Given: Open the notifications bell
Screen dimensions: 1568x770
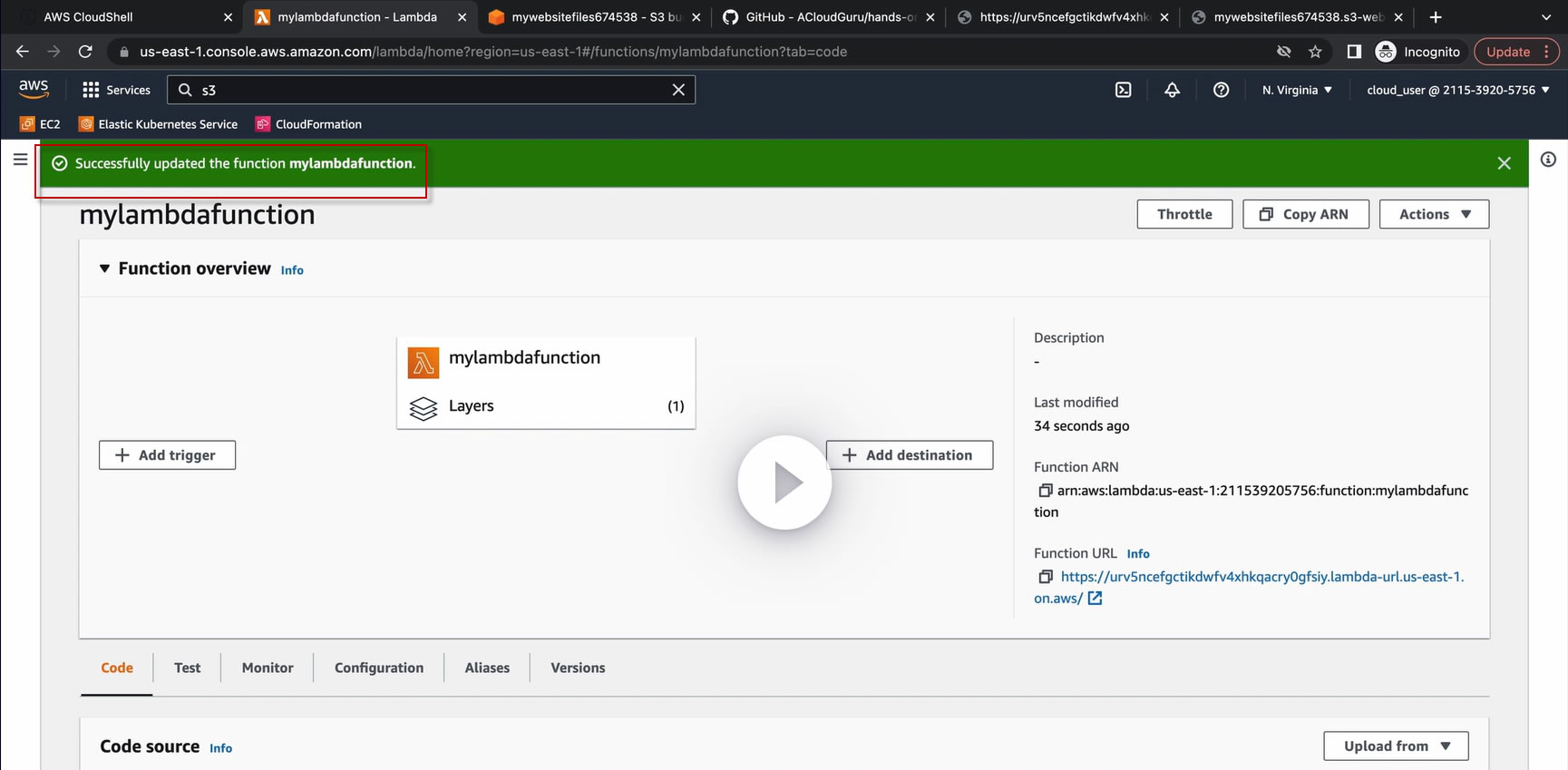Looking at the screenshot, I should (x=1172, y=90).
